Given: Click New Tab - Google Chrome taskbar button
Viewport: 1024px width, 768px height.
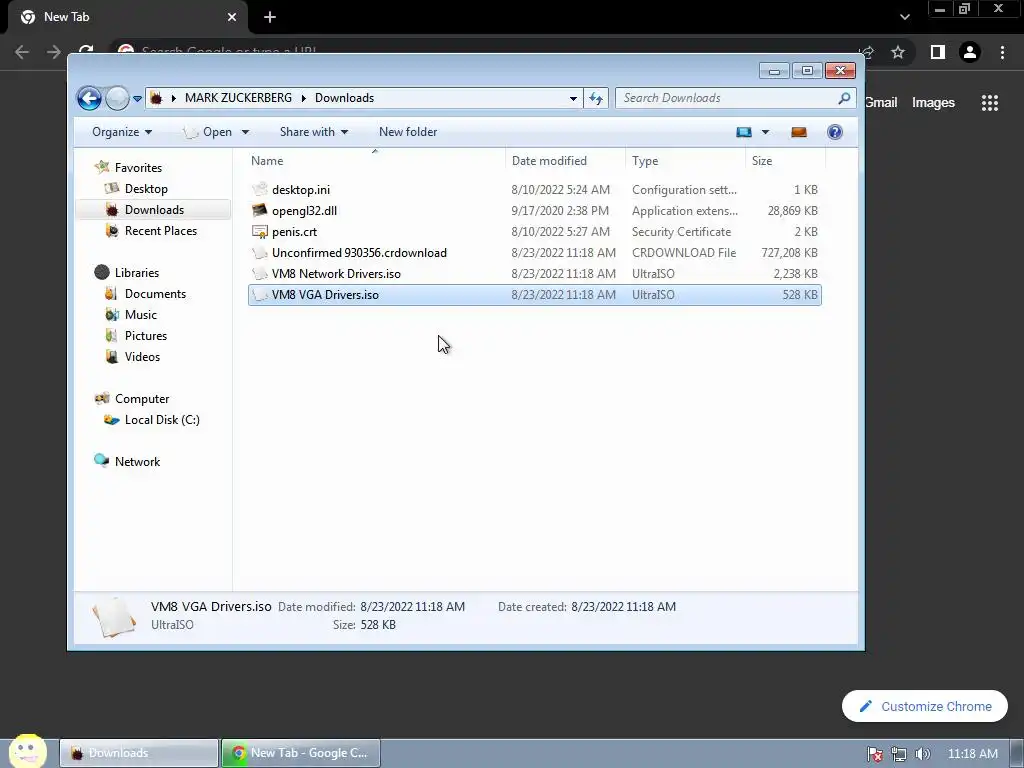Looking at the screenshot, I should [x=301, y=753].
